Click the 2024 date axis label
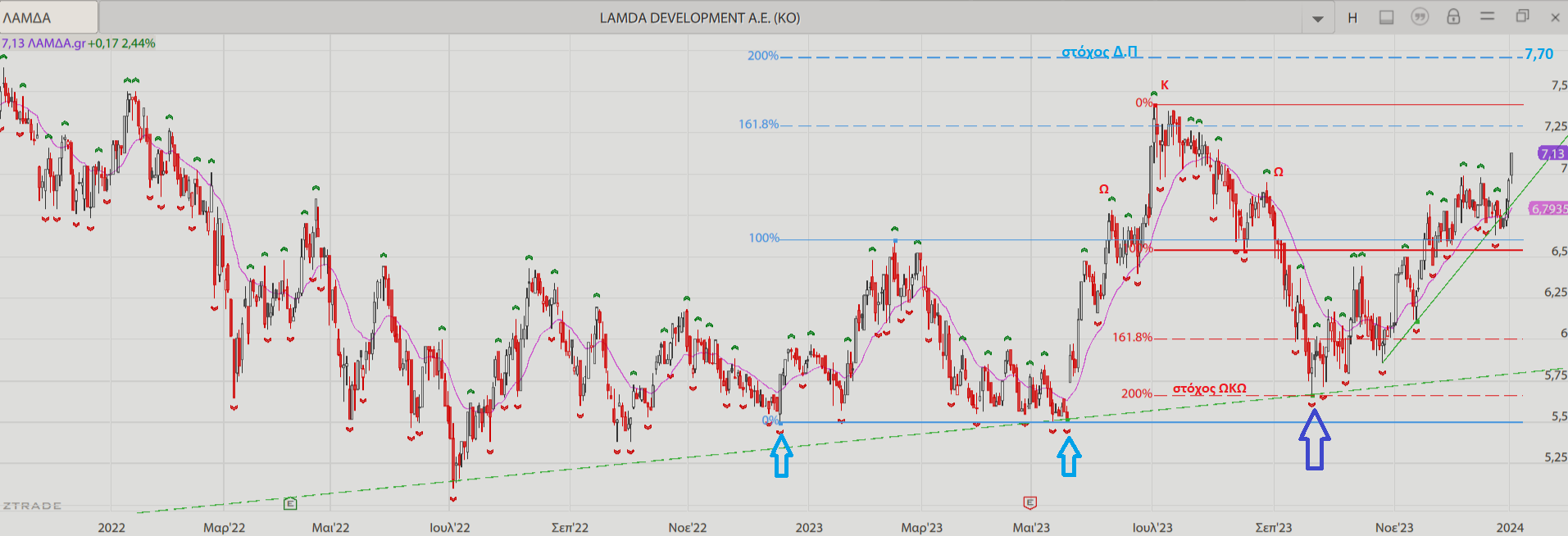This screenshot has height=536, width=1568. point(1510,527)
